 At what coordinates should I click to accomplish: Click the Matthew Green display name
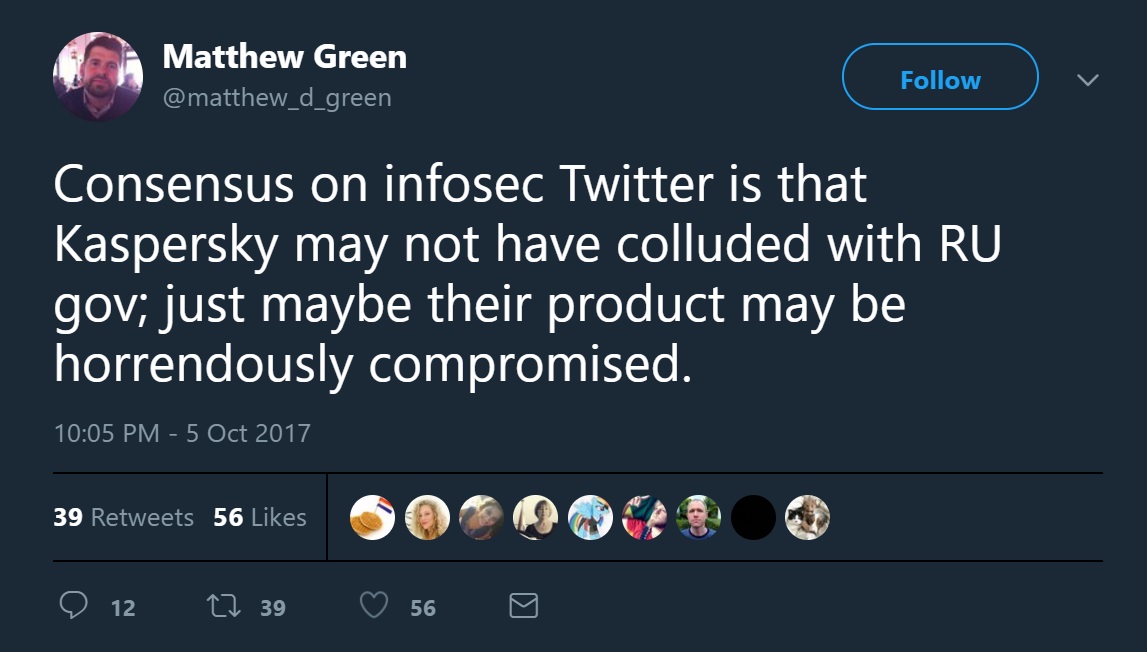point(285,56)
